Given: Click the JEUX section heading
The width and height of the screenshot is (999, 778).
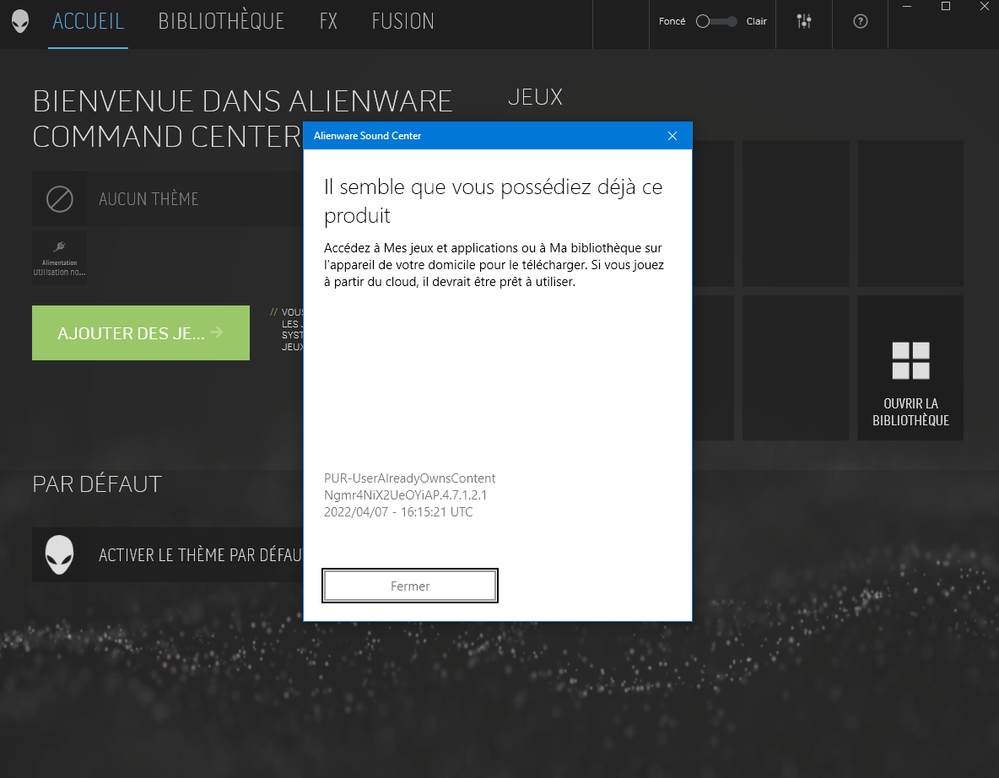Looking at the screenshot, I should click(535, 97).
